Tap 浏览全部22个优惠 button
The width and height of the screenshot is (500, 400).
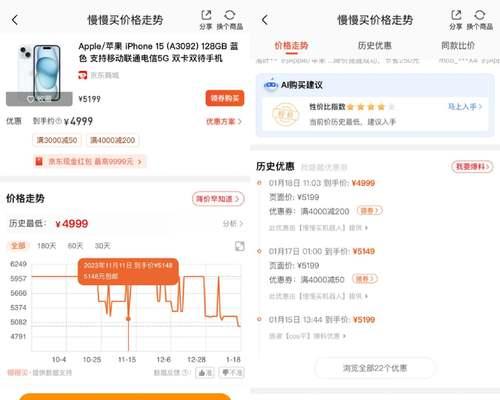coord(375,368)
